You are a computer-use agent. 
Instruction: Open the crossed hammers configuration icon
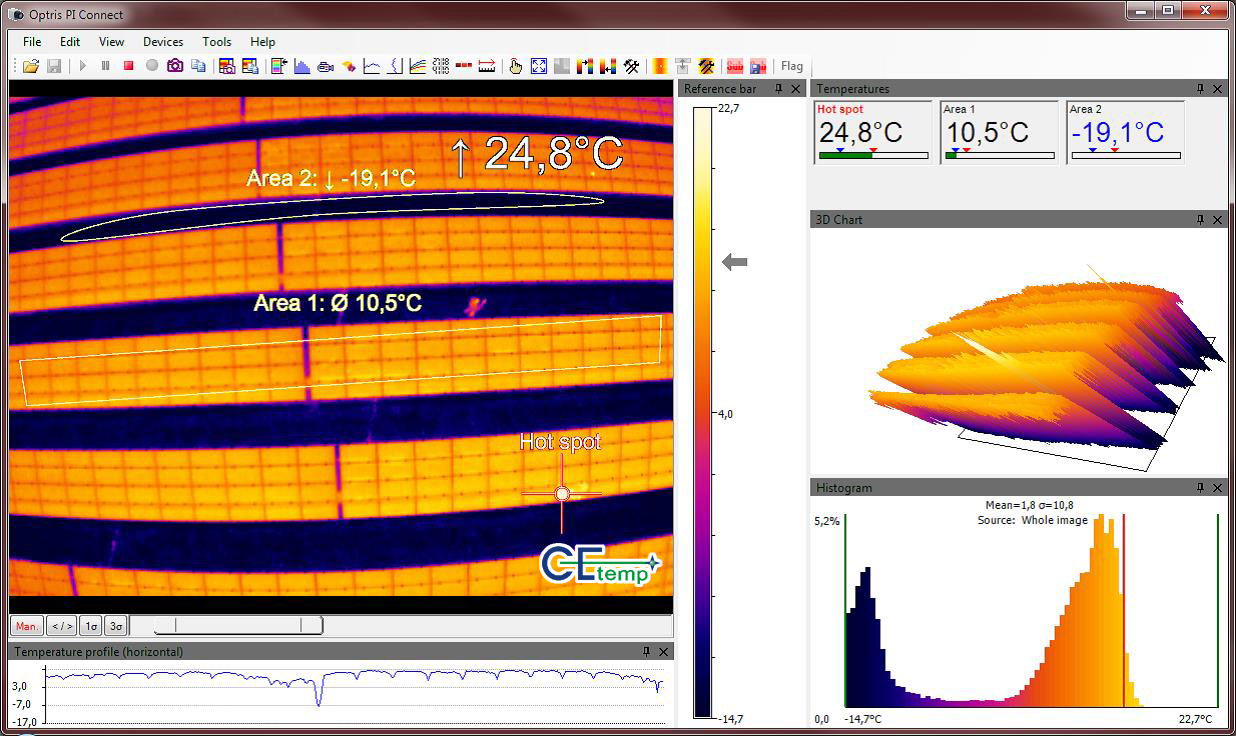(632, 66)
